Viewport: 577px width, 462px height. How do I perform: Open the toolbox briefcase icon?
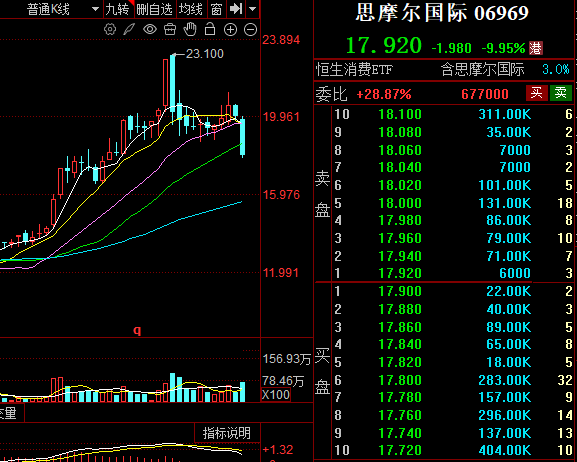pyautogui.click(x=170, y=29)
